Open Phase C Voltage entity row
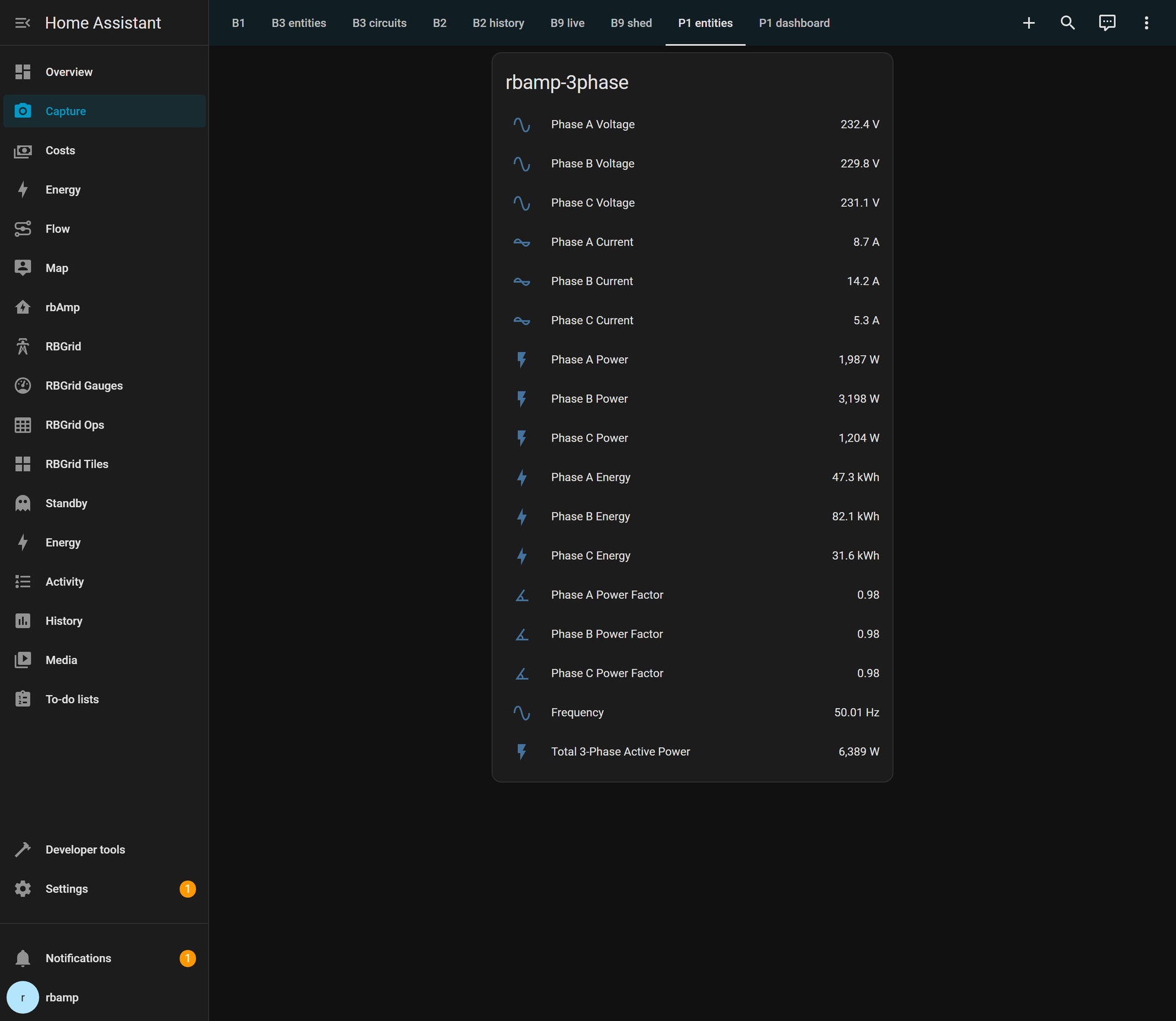The height and width of the screenshot is (1021, 1176). (x=692, y=203)
